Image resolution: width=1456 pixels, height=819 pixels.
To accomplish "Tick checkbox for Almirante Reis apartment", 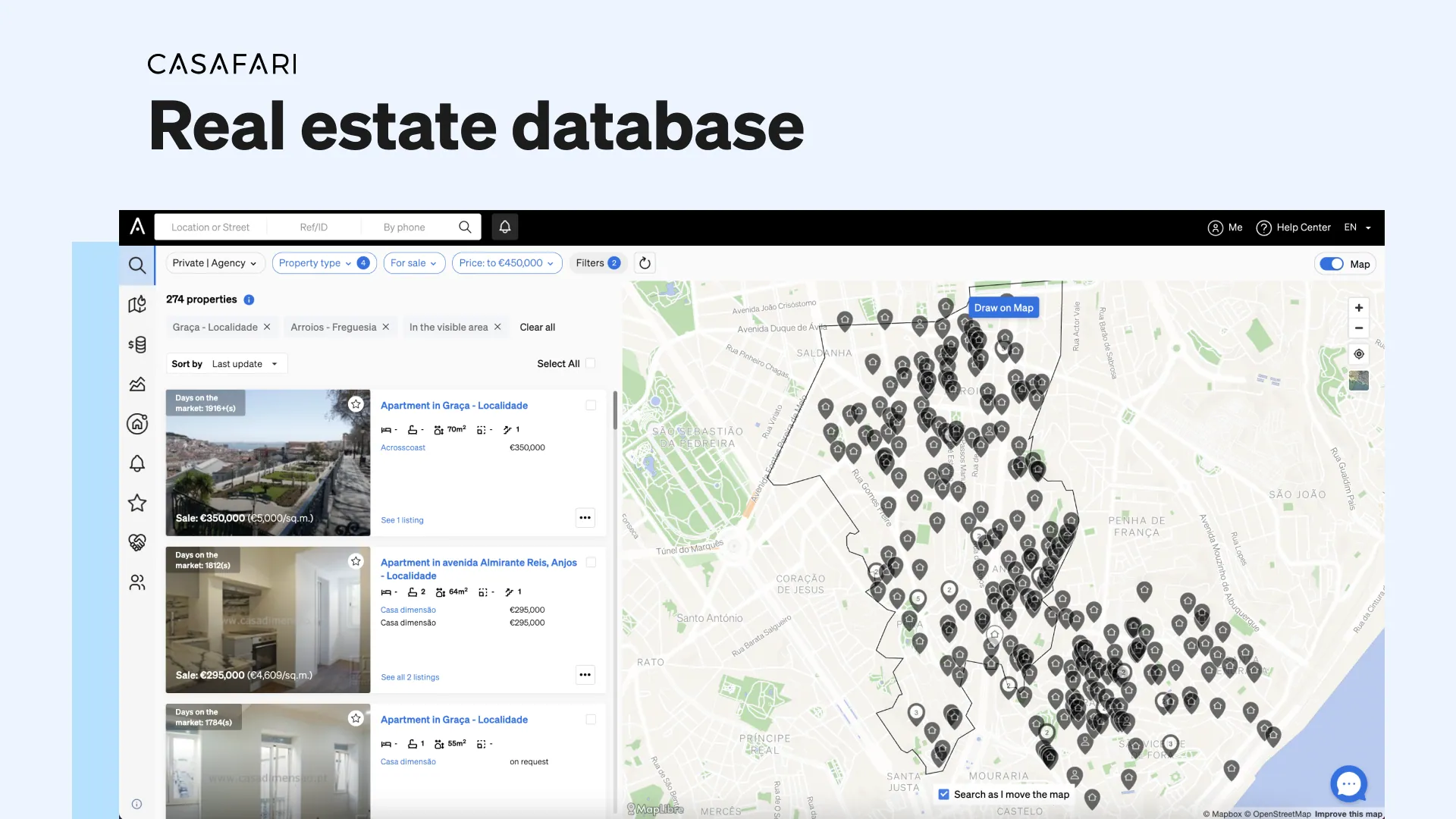I will coord(591,563).
